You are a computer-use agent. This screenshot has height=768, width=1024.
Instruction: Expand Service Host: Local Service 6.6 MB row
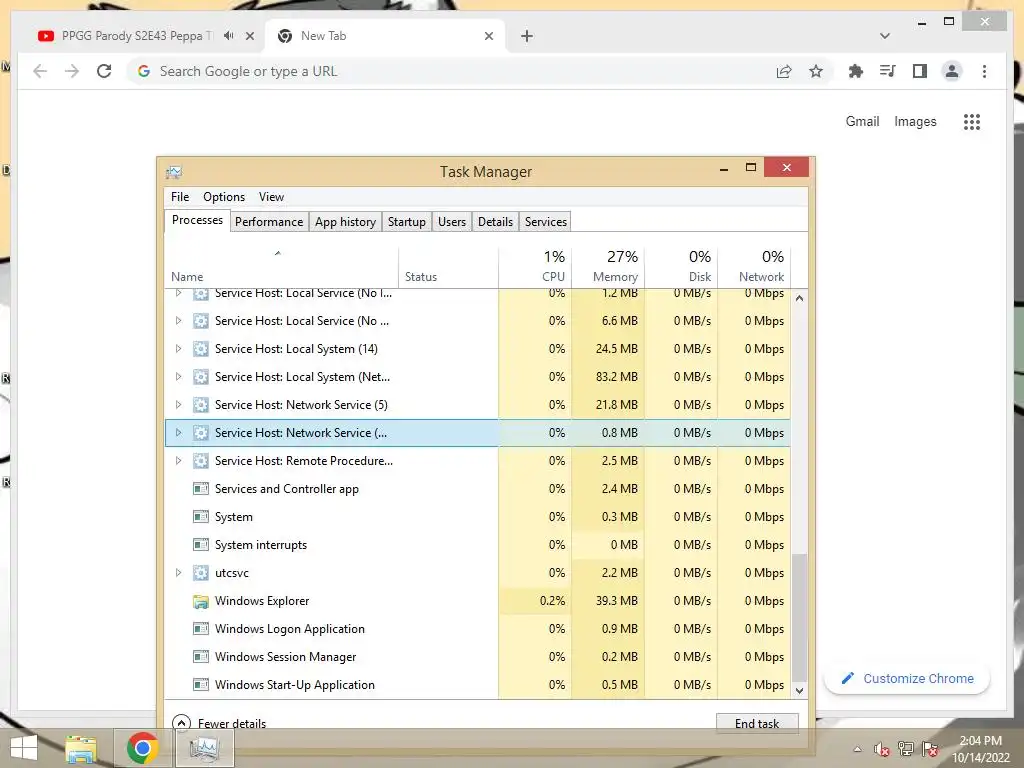tap(178, 321)
